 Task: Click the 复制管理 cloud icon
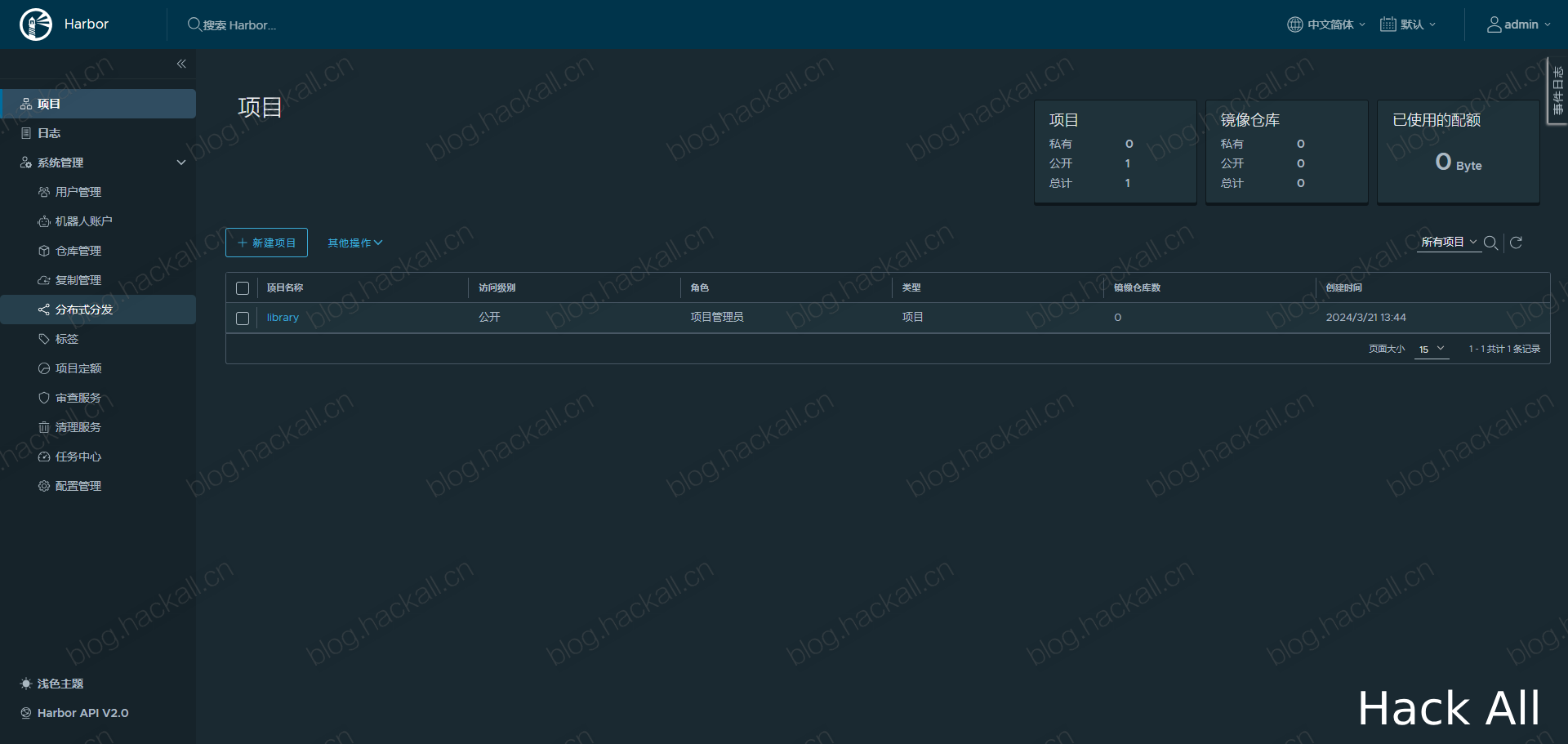coord(44,280)
